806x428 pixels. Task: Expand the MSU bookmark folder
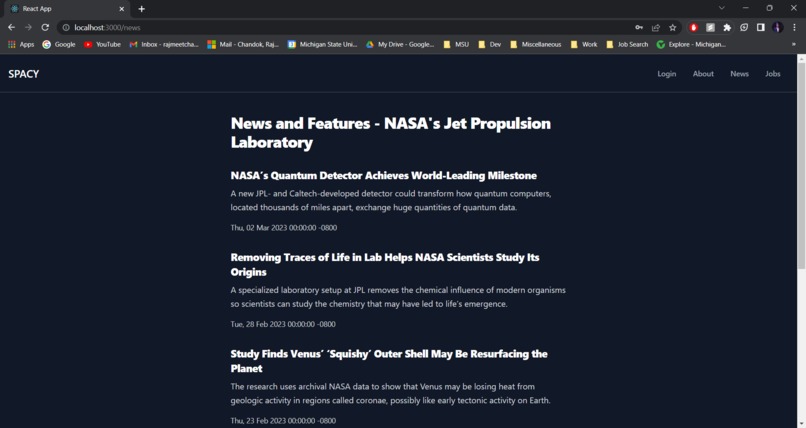pyautogui.click(x=456, y=45)
